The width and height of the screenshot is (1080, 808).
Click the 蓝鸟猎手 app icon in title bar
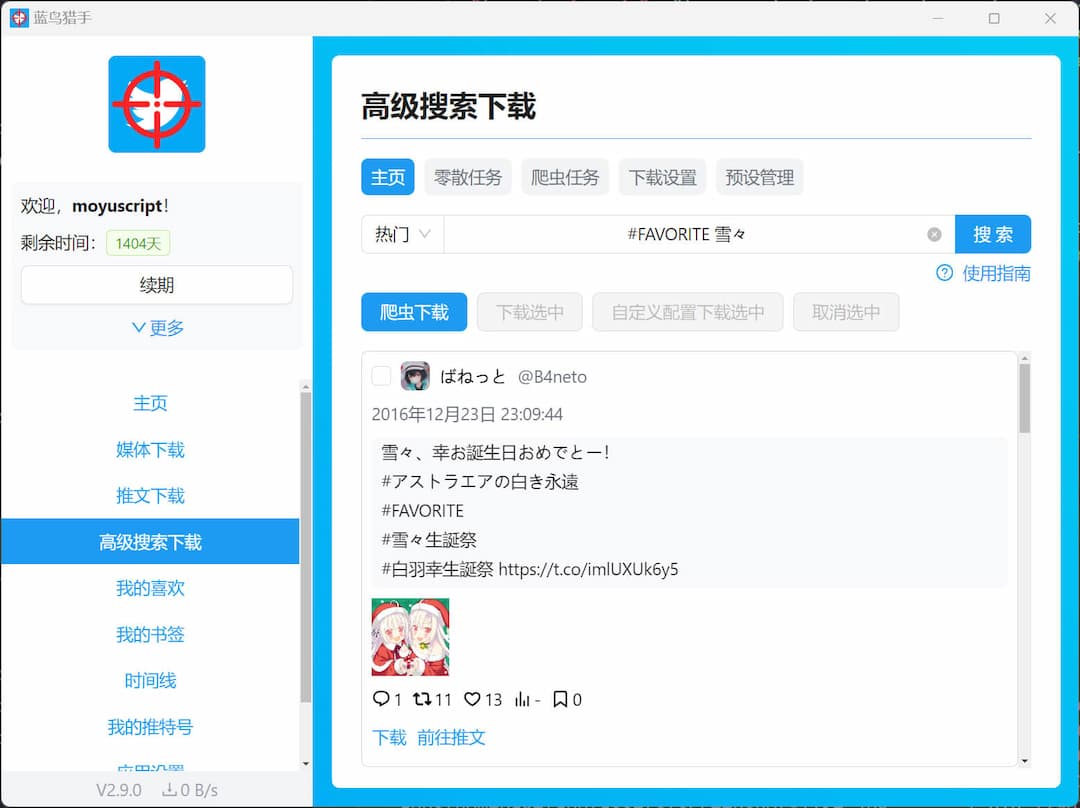pyautogui.click(x=18, y=18)
